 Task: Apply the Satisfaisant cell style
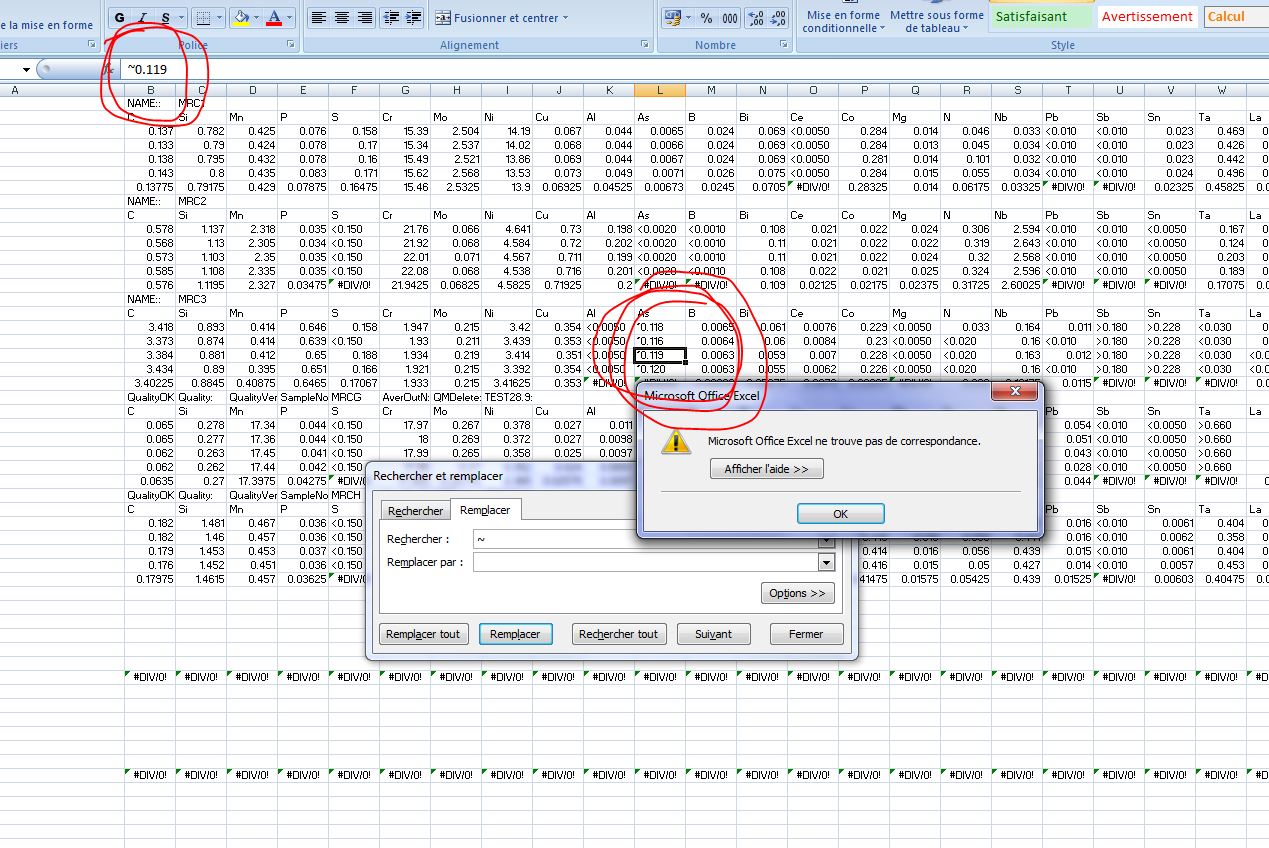pyautogui.click(x=1041, y=17)
